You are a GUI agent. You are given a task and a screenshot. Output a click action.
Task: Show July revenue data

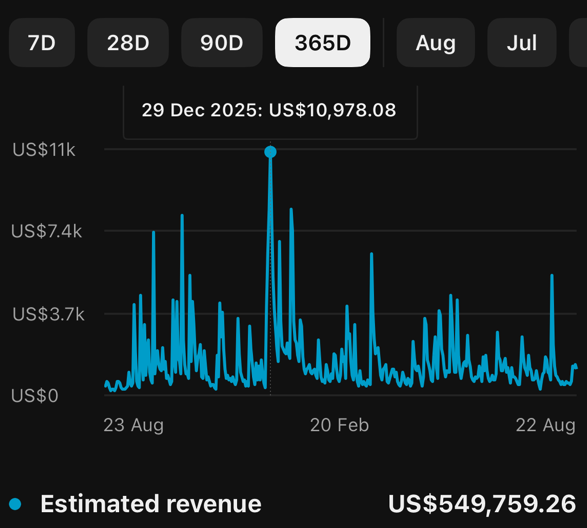tap(521, 43)
